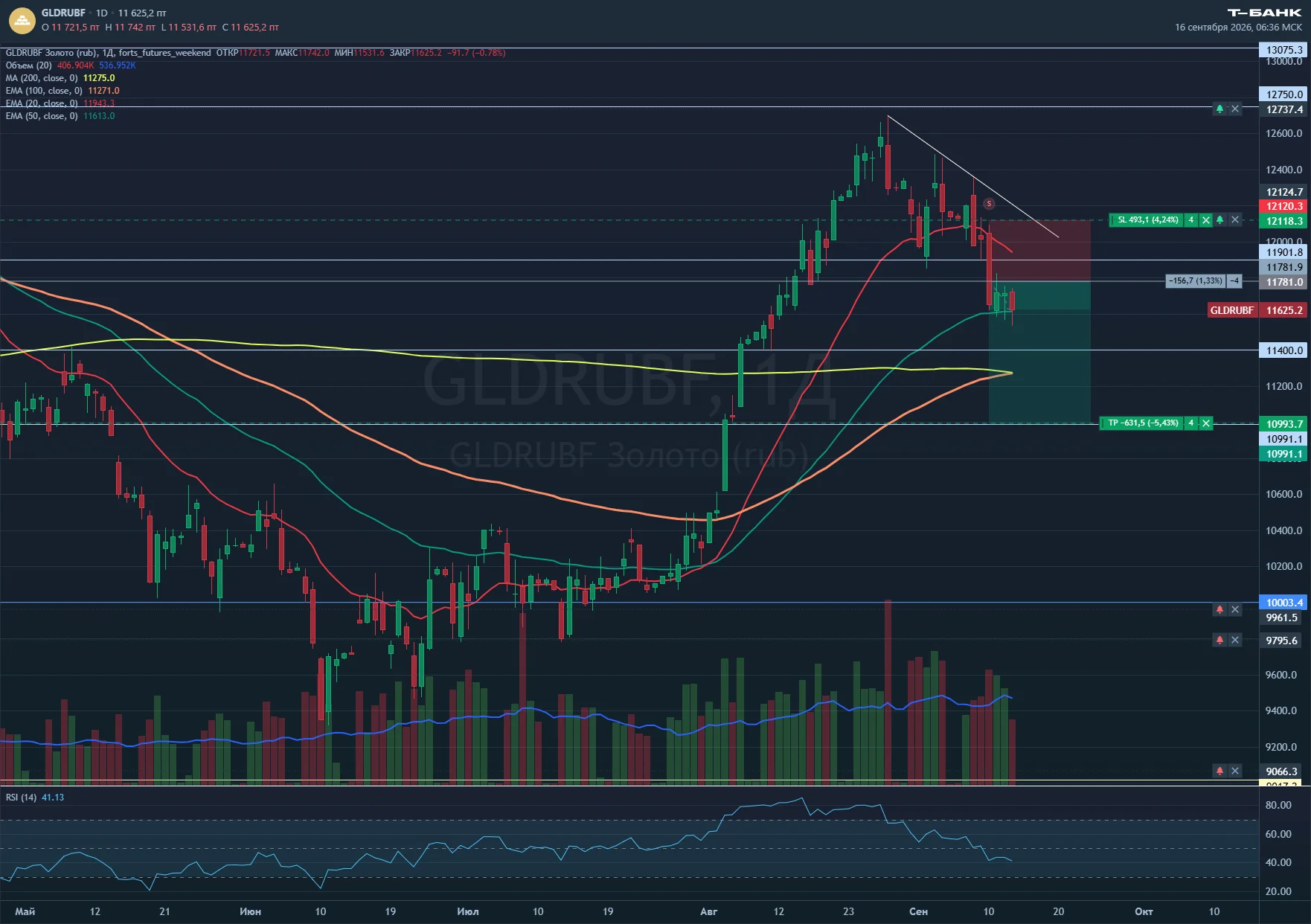This screenshot has height=924, width=1311.
Task: Click the GLDRUBF ticker name in the header
Action: pyautogui.click(x=63, y=13)
